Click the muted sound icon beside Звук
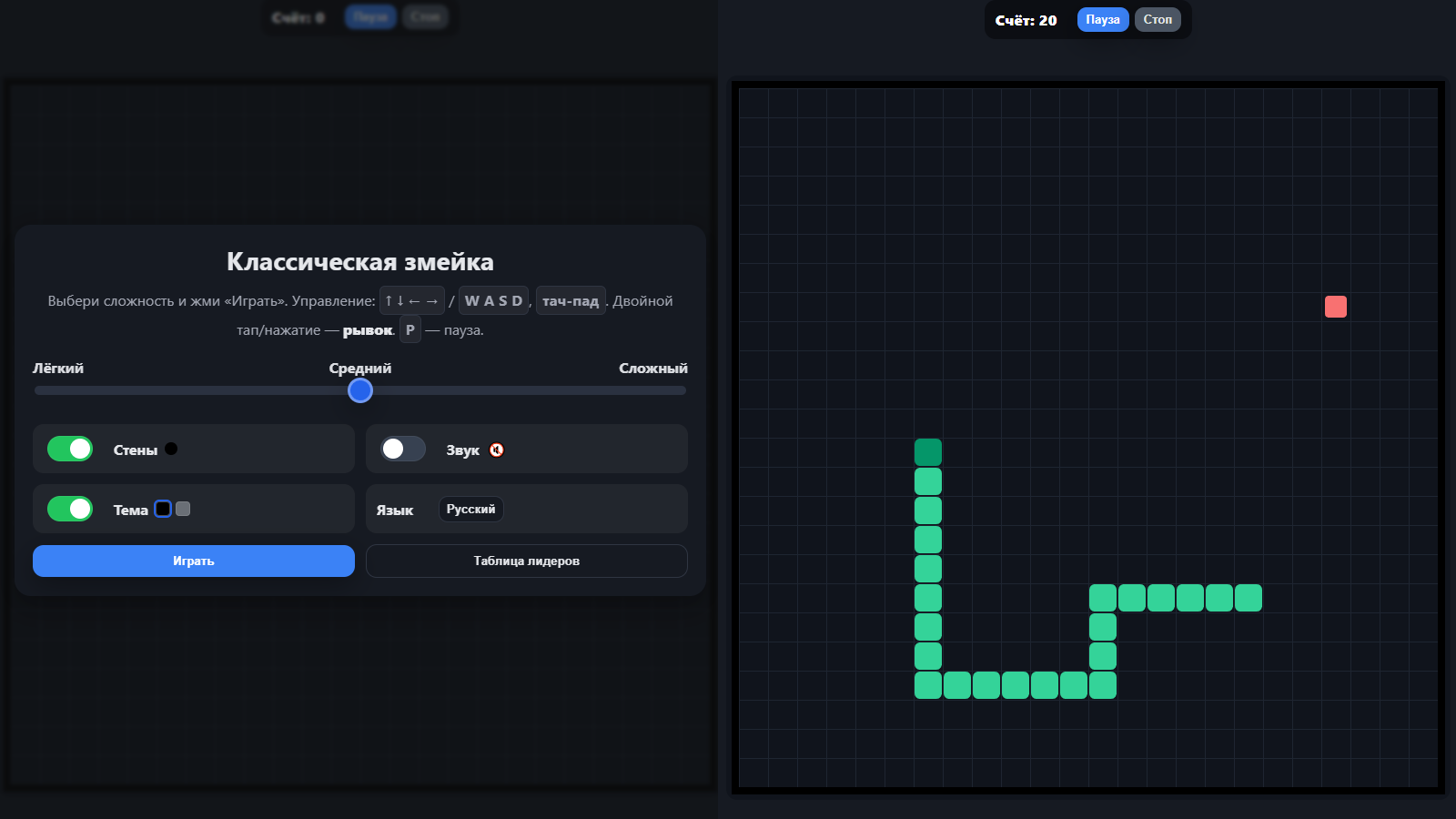The width and height of the screenshot is (1456, 819). [496, 449]
